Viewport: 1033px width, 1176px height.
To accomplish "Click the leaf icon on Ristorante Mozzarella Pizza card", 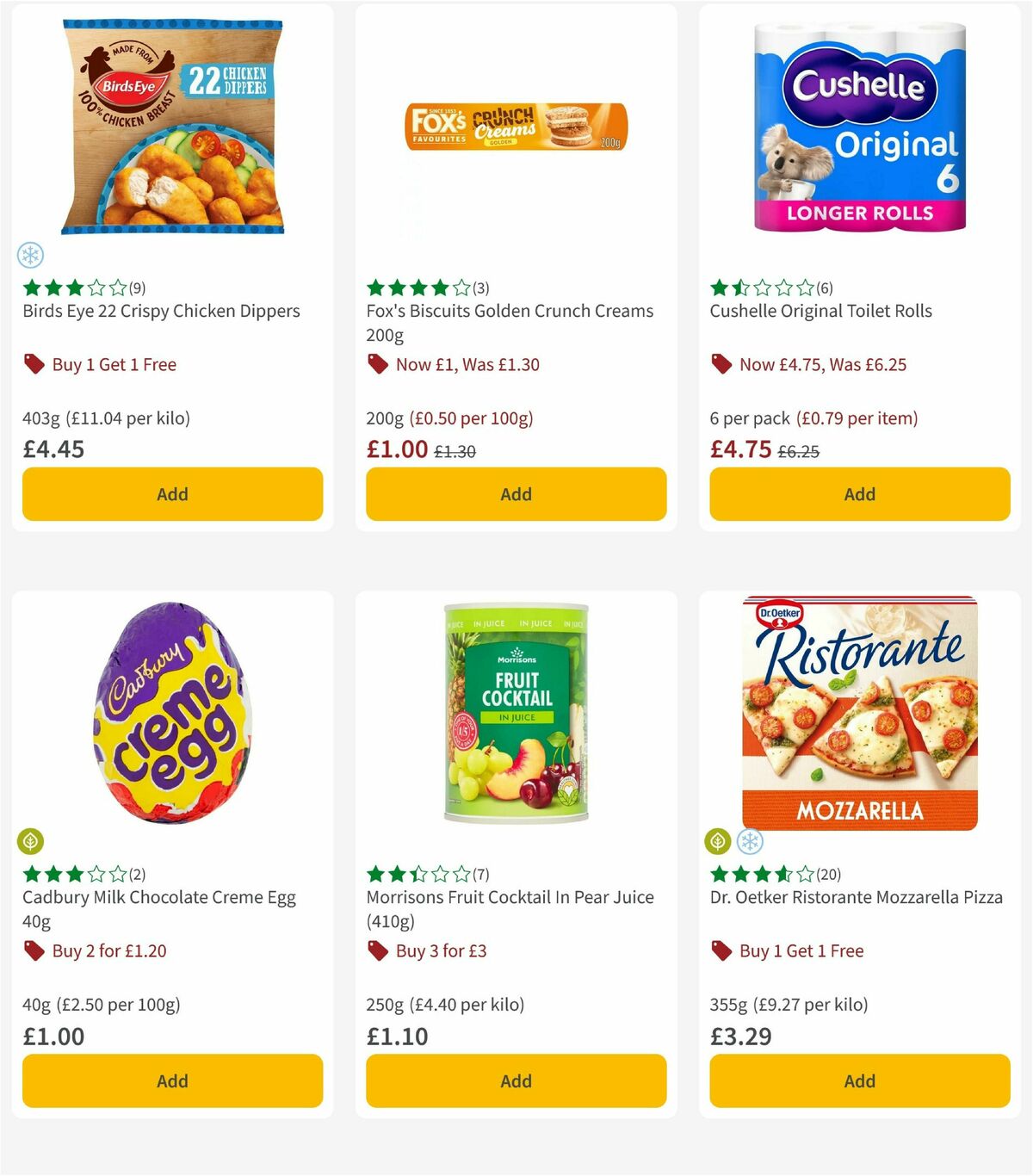I will pyautogui.click(x=716, y=842).
